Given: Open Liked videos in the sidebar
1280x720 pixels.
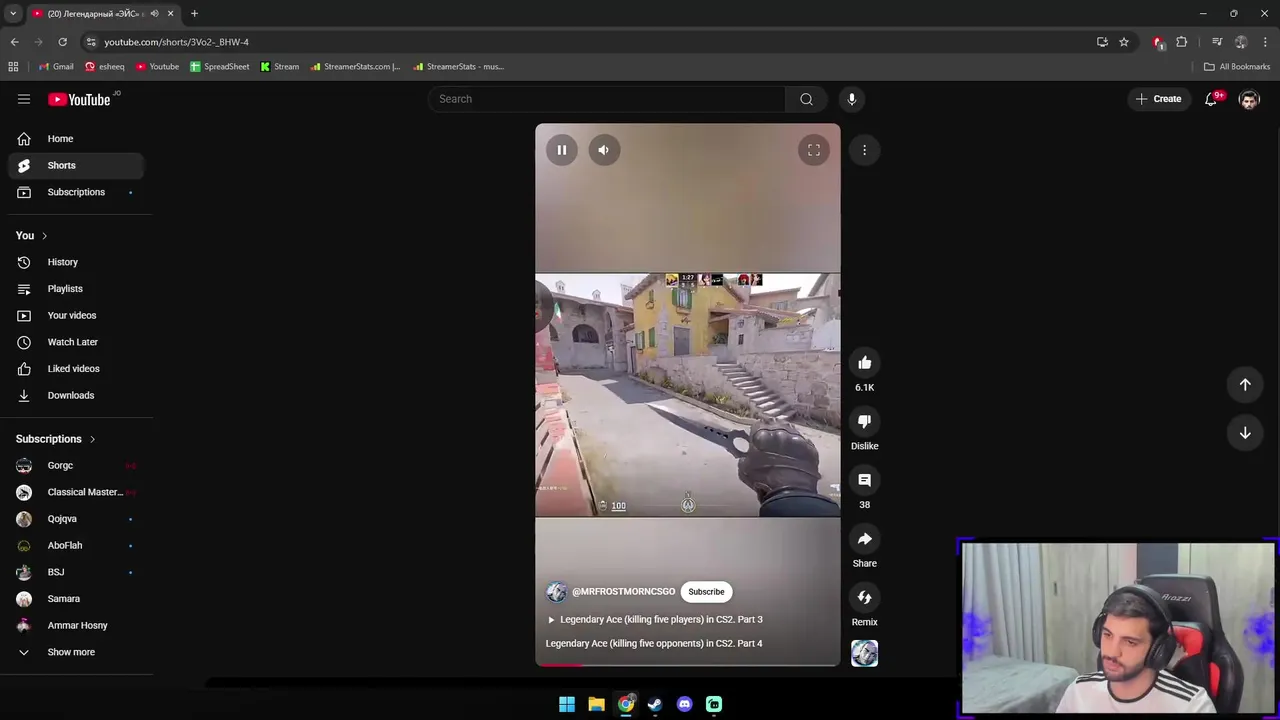Looking at the screenshot, I should (x=76, y=369).
